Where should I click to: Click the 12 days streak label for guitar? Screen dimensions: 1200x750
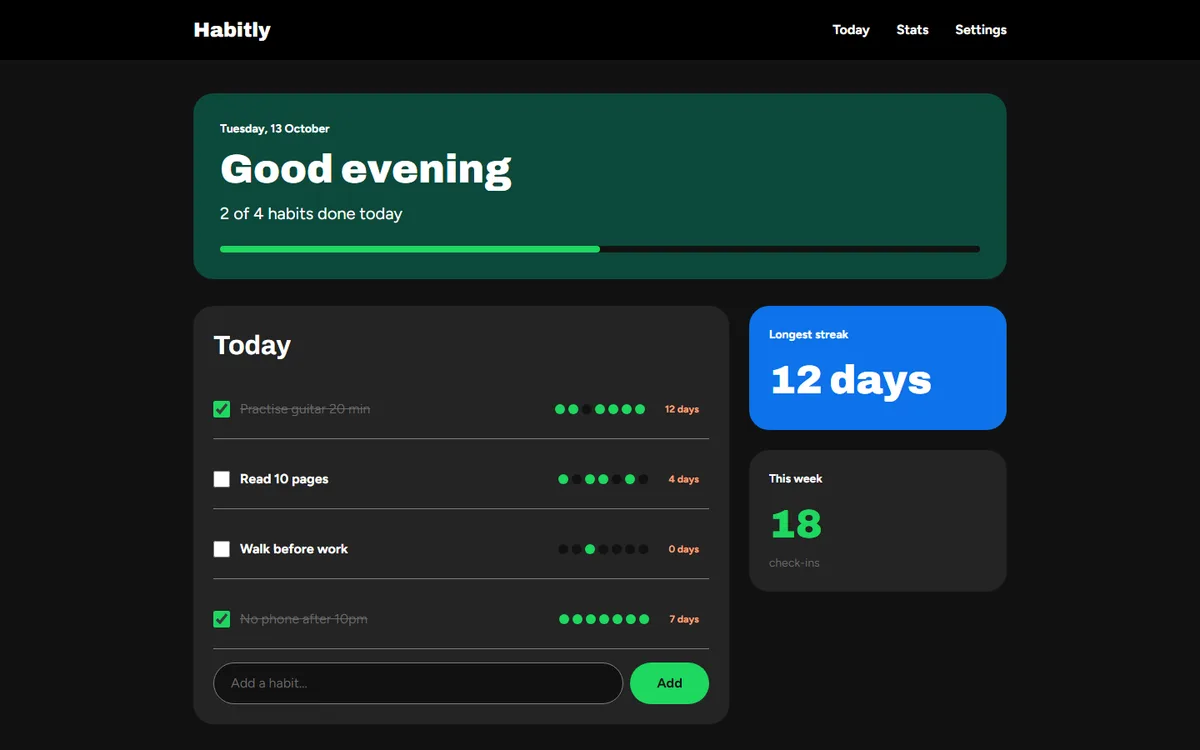[x=682, y=409]
